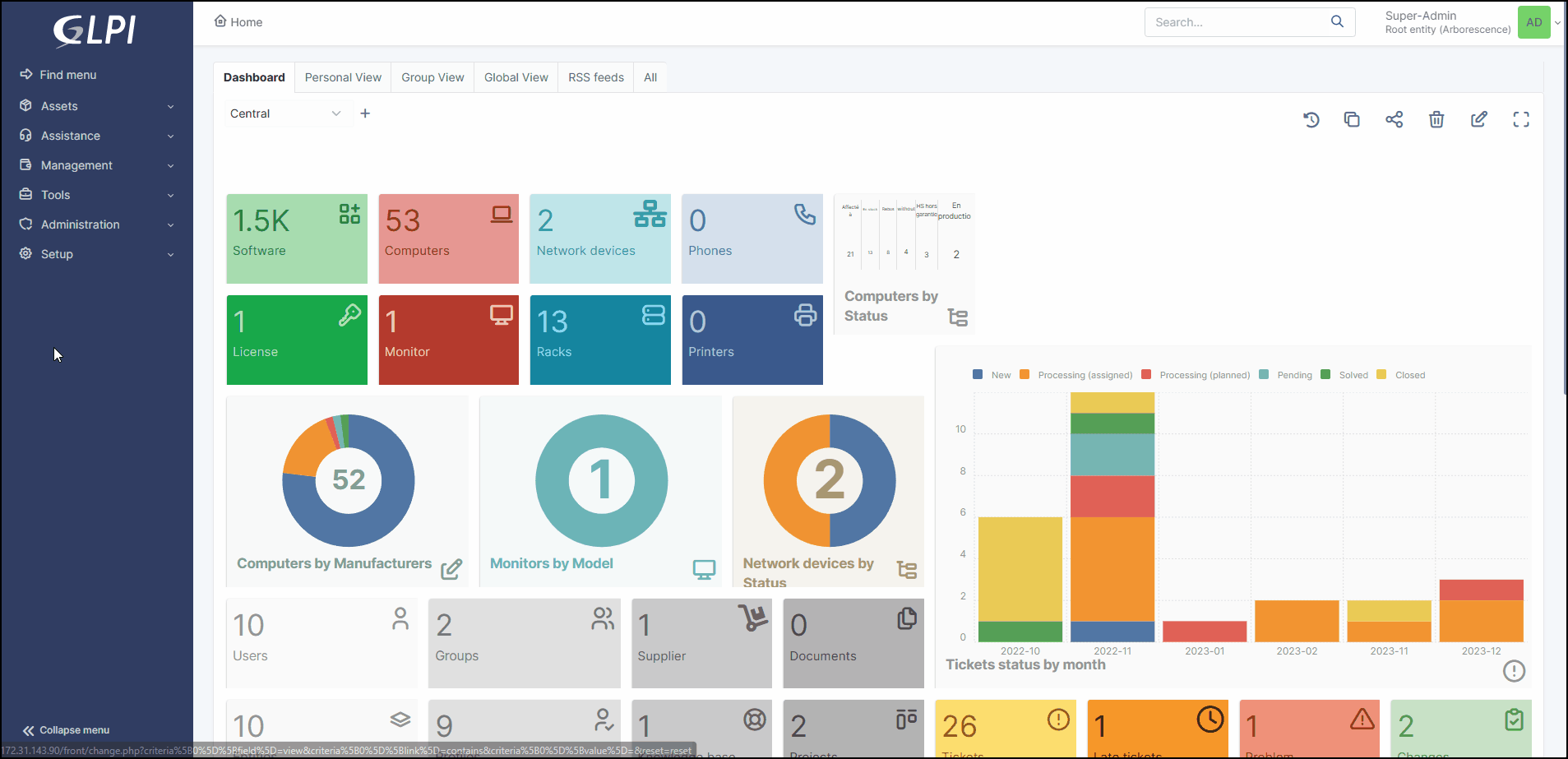Open the 1.5K Software card

(x=297, y=238)
